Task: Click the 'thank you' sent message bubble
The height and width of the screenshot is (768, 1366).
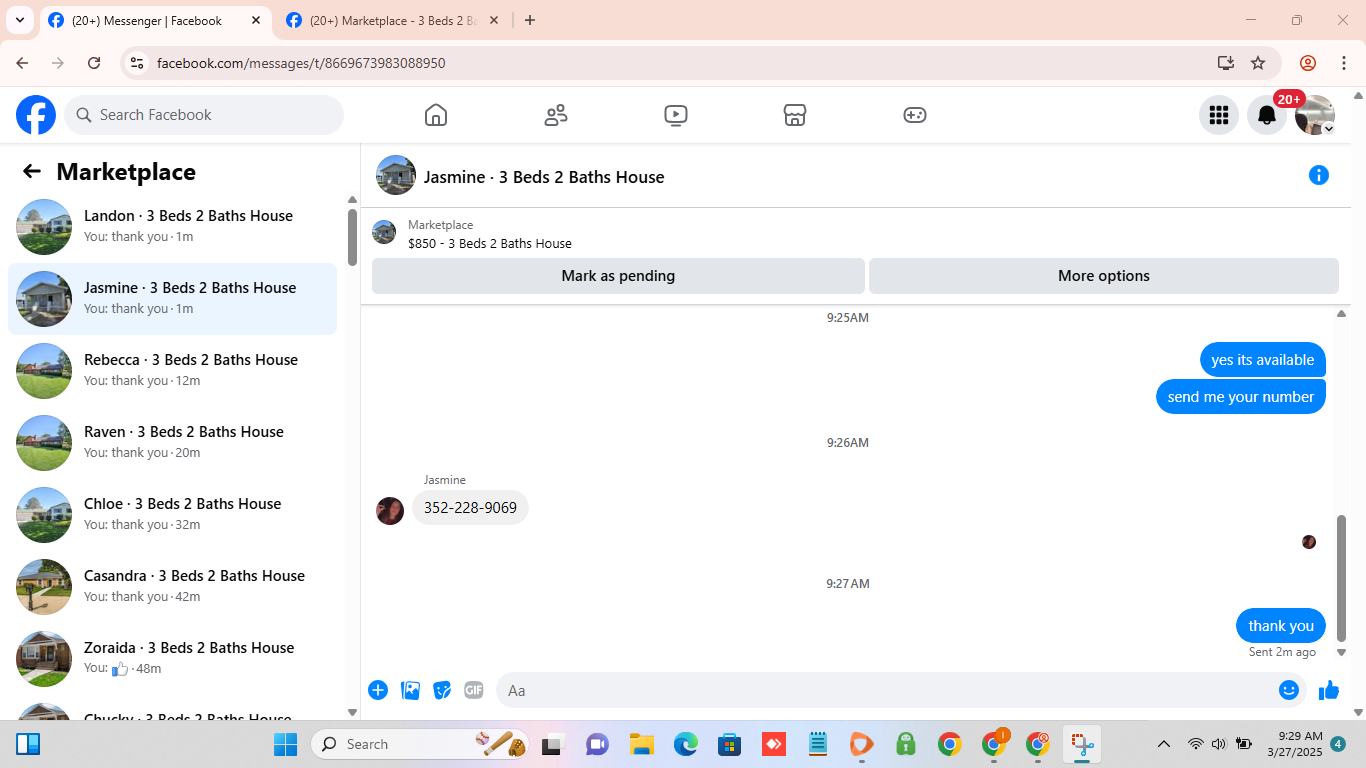Action: (1281, 626)
